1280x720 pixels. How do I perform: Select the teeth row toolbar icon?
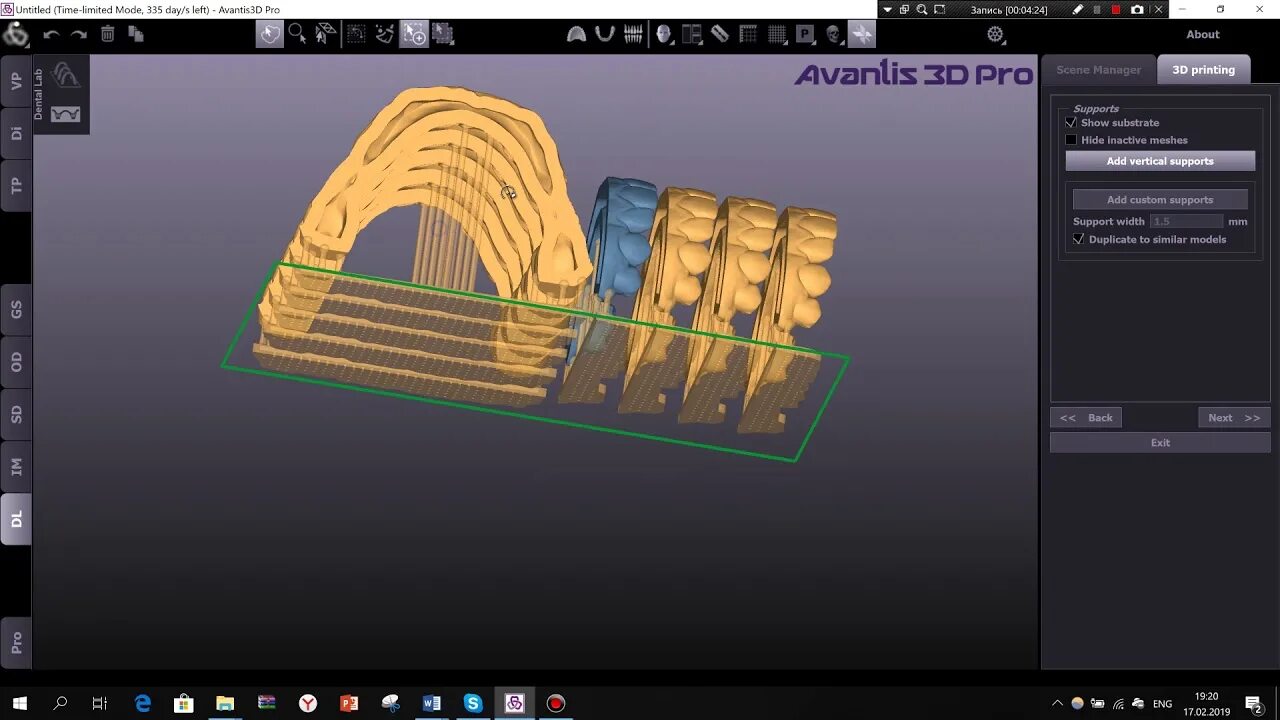tap(633, 33)
